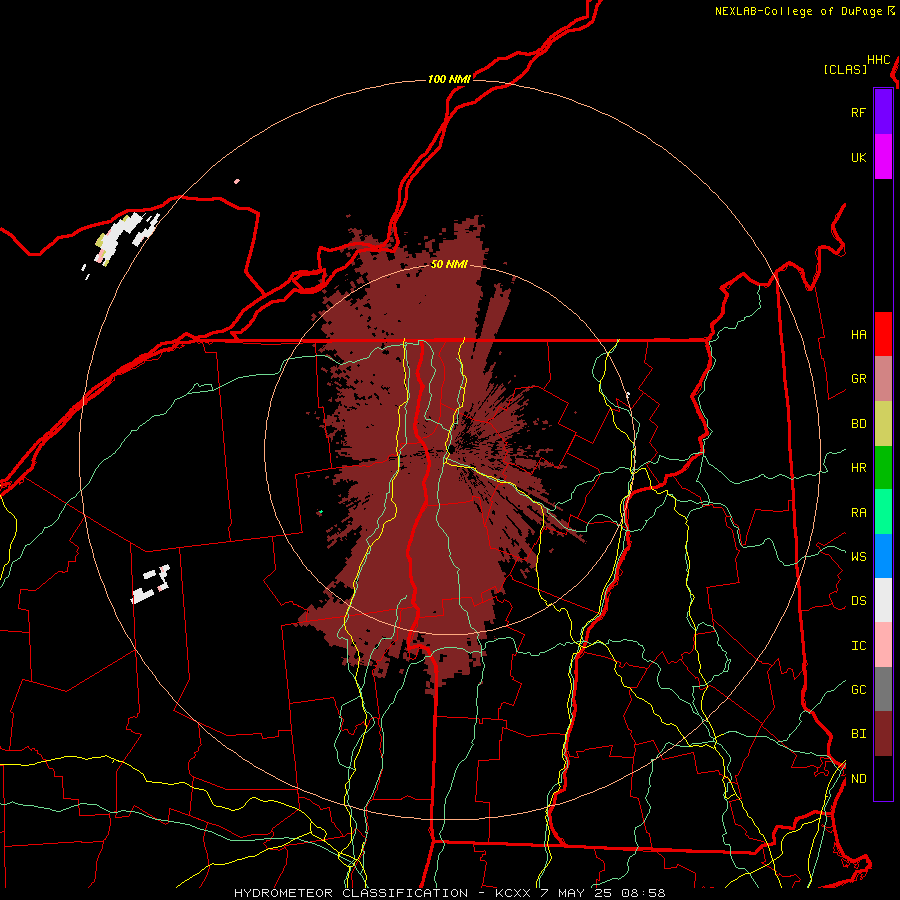
Task: Click the RF legend label
Action: point(858,112)
